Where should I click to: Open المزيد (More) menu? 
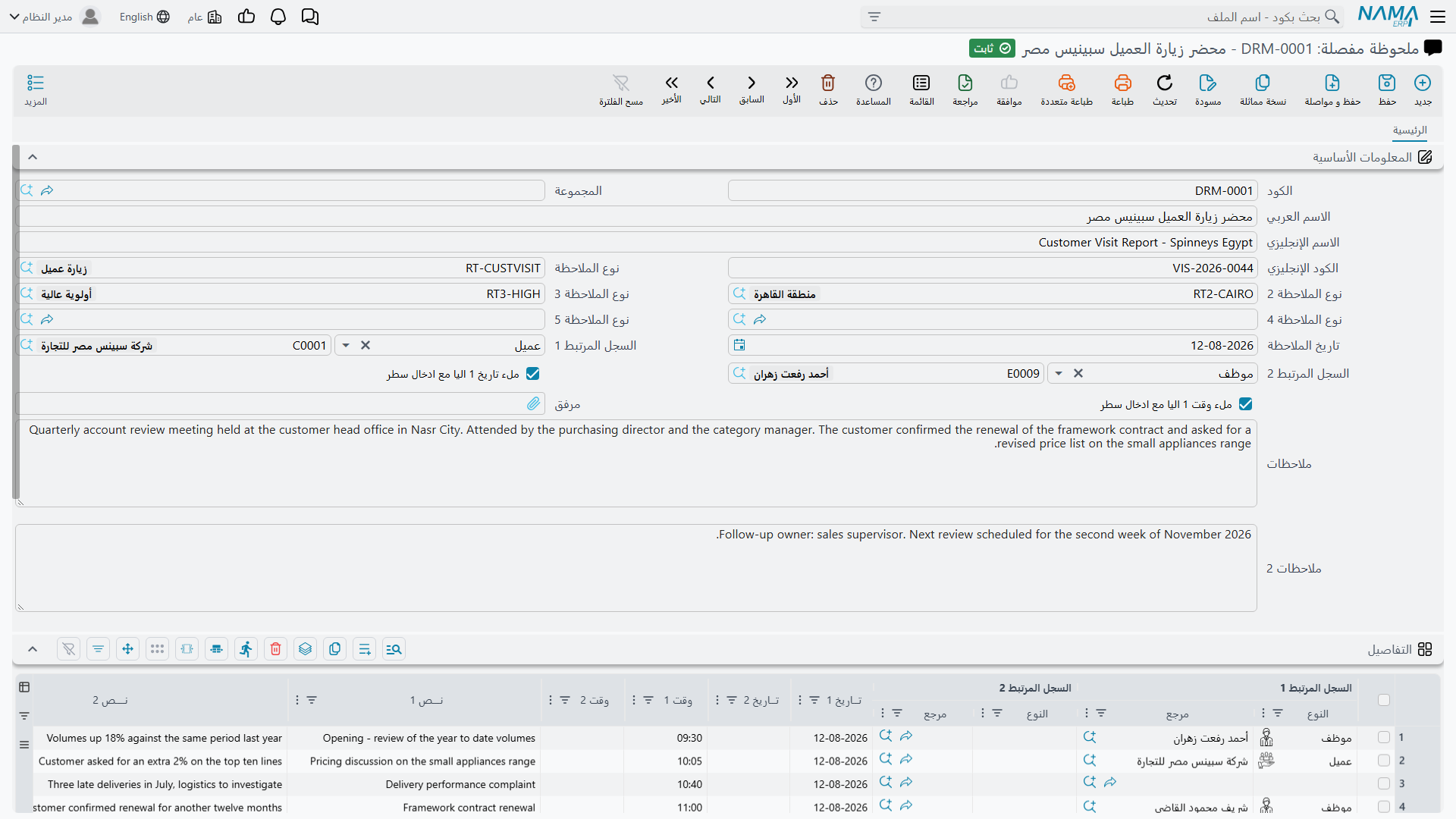36,89
